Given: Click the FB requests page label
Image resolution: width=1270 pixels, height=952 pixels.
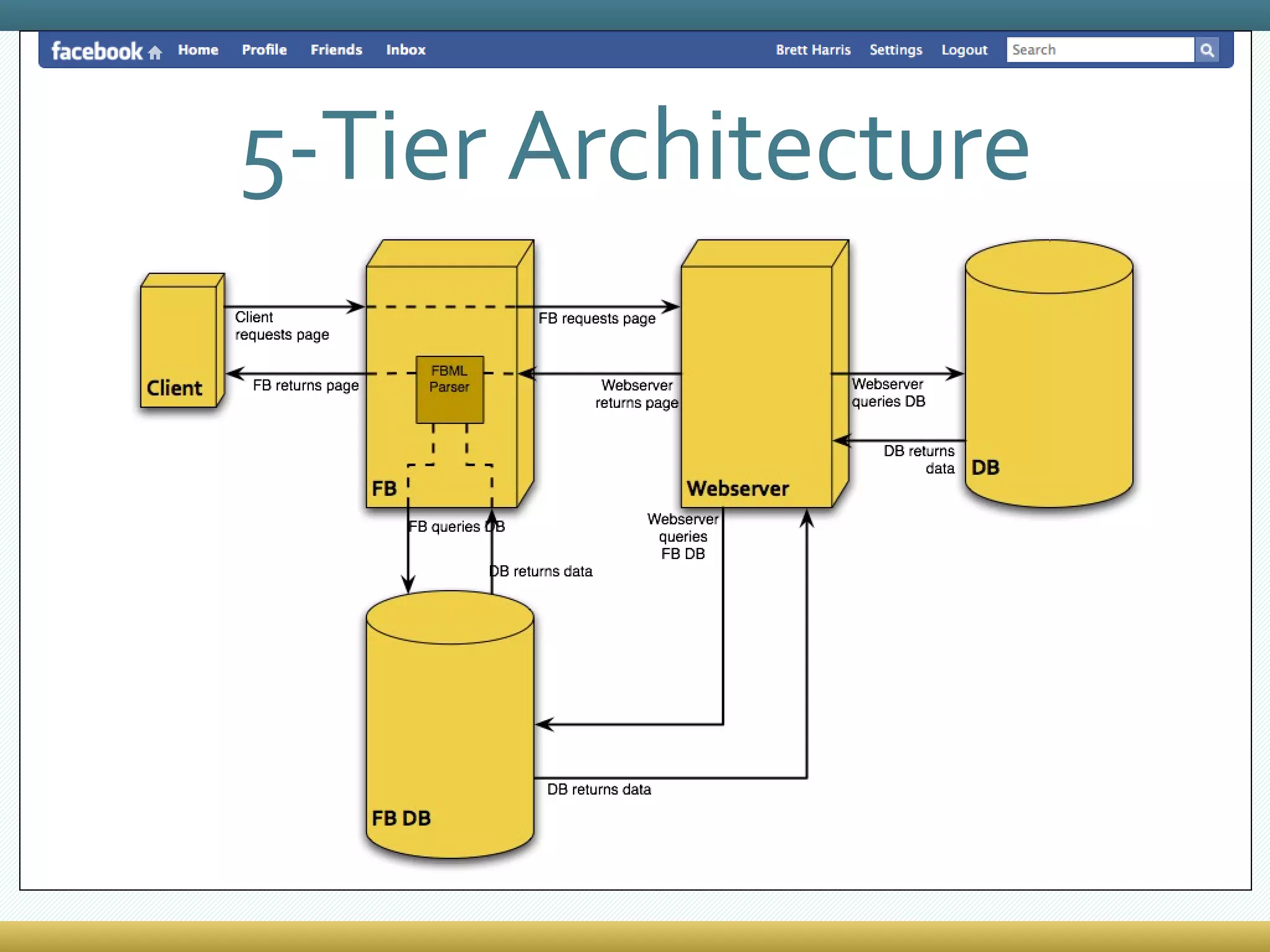Looking at the screenshot, I should pos(597,319).
